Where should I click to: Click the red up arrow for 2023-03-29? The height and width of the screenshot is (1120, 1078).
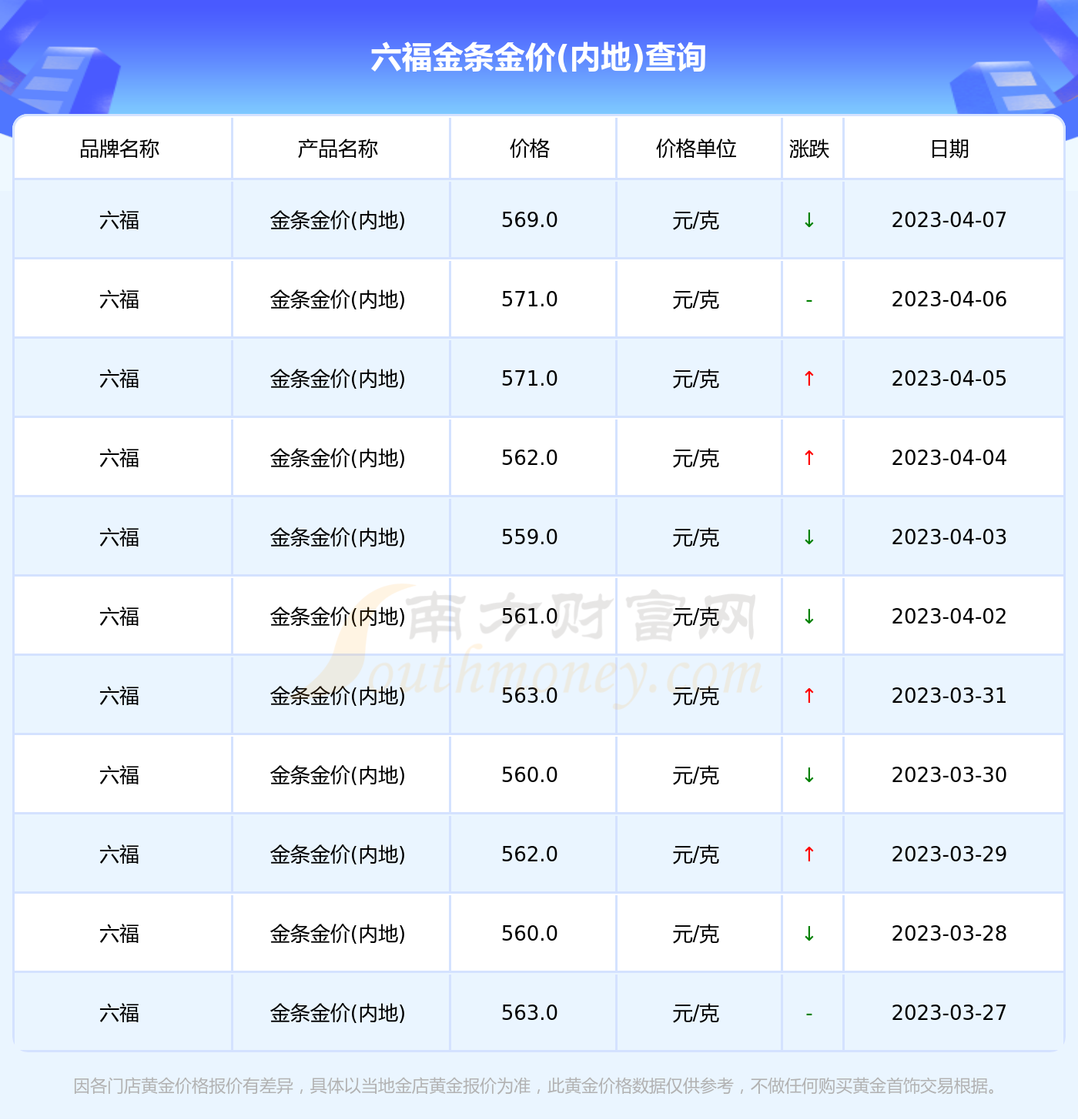click(809, 854)
